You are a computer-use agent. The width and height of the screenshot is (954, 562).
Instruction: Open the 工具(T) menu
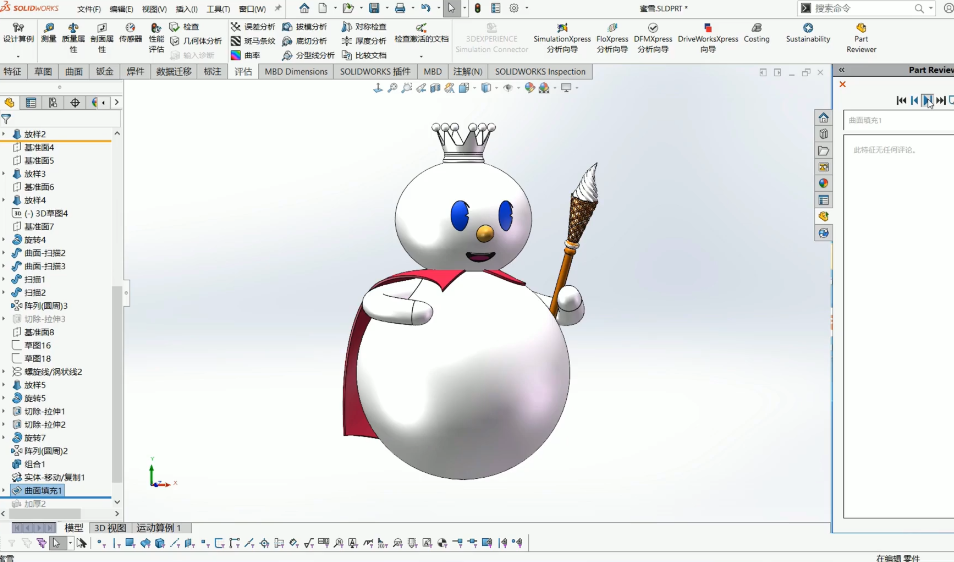[x=218, y=9]
